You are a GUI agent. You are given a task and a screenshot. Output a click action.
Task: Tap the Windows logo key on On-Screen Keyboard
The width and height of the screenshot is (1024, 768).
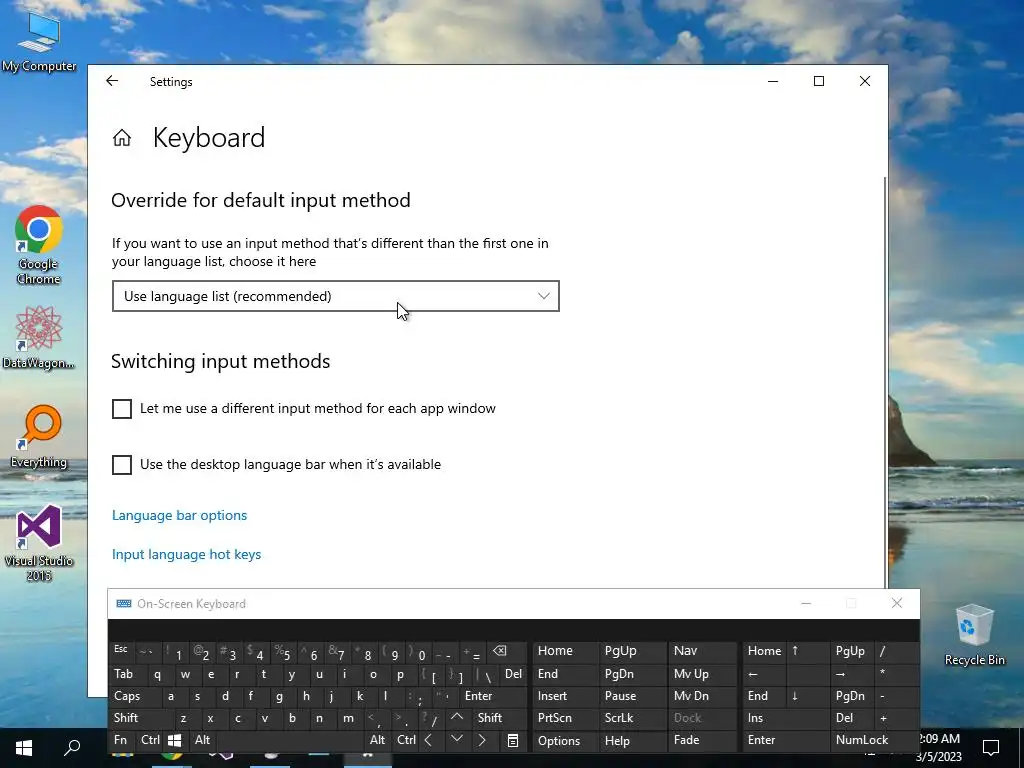(x=175, y=741)
